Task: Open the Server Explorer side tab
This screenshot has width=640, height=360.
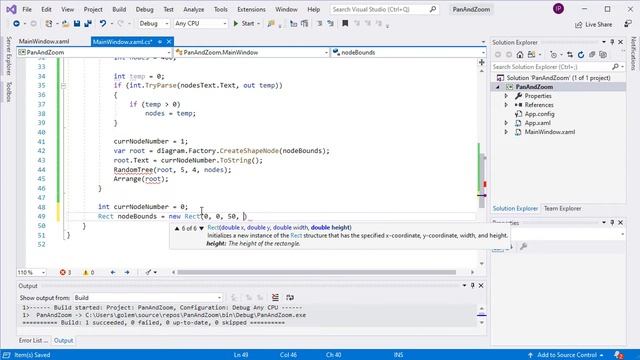Action: tap(9, 56)
